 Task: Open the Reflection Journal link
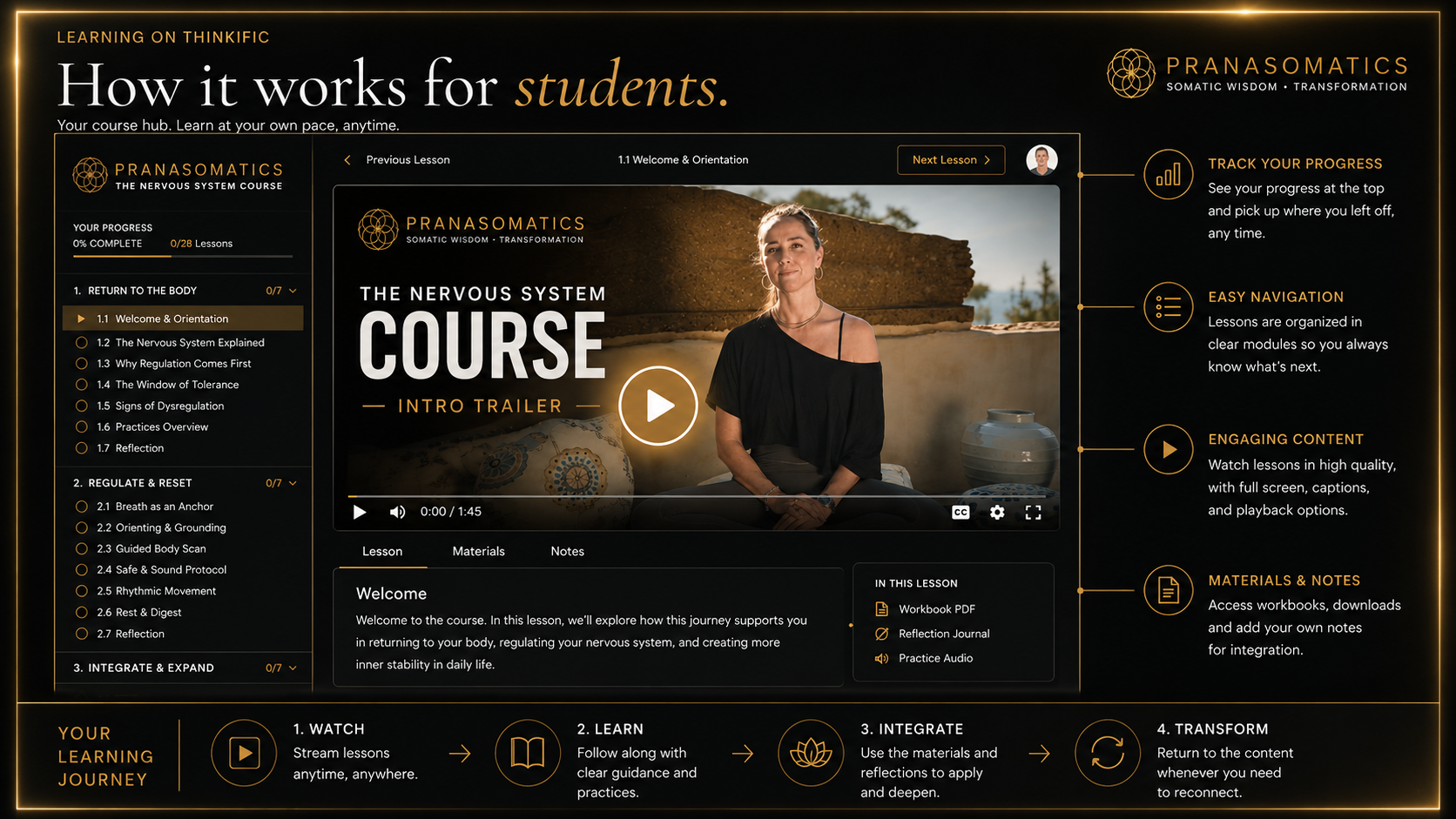coord(944,634)
